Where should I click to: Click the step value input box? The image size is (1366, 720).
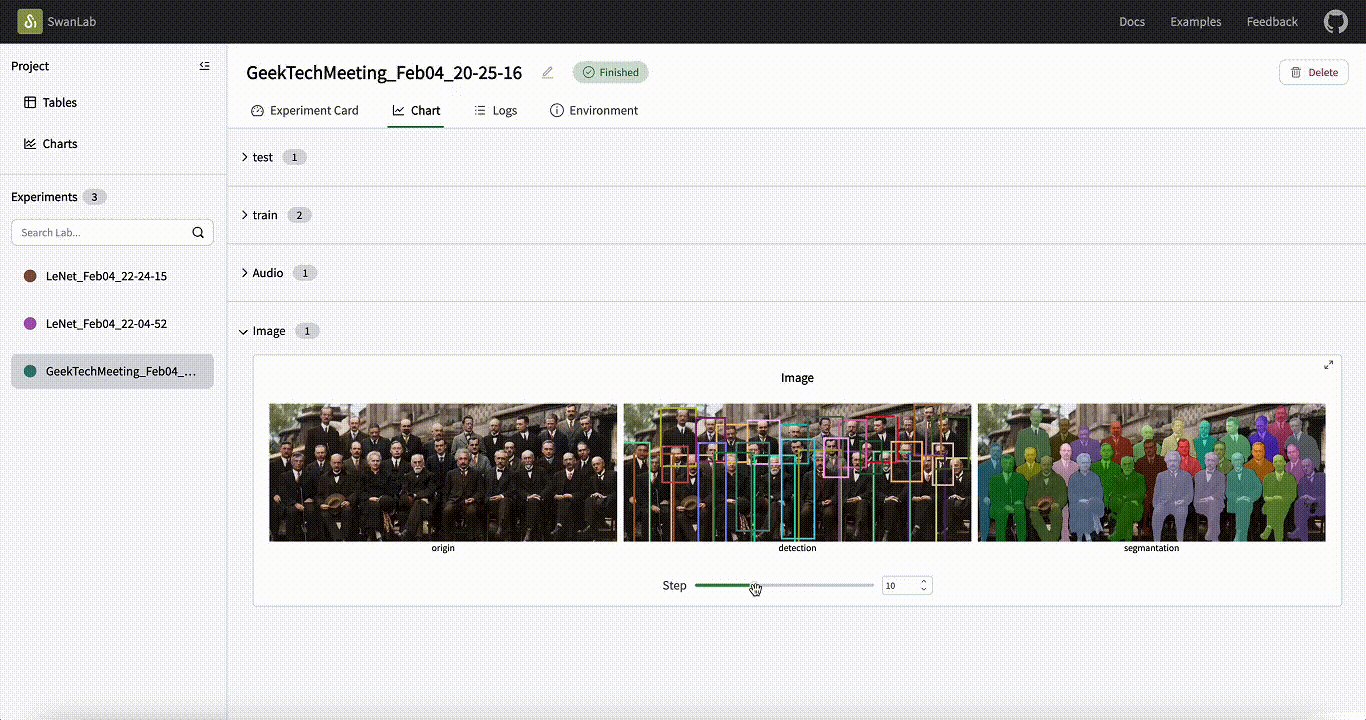coord(907,585)
